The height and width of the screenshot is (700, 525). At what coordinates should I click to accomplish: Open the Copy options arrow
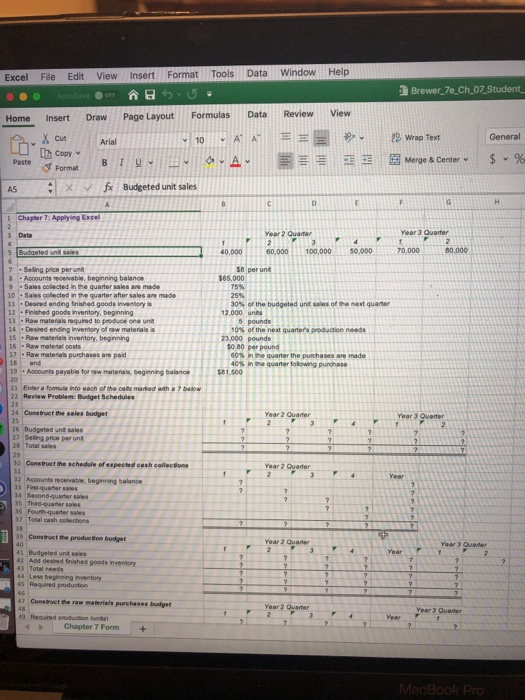tap(78, 153)
